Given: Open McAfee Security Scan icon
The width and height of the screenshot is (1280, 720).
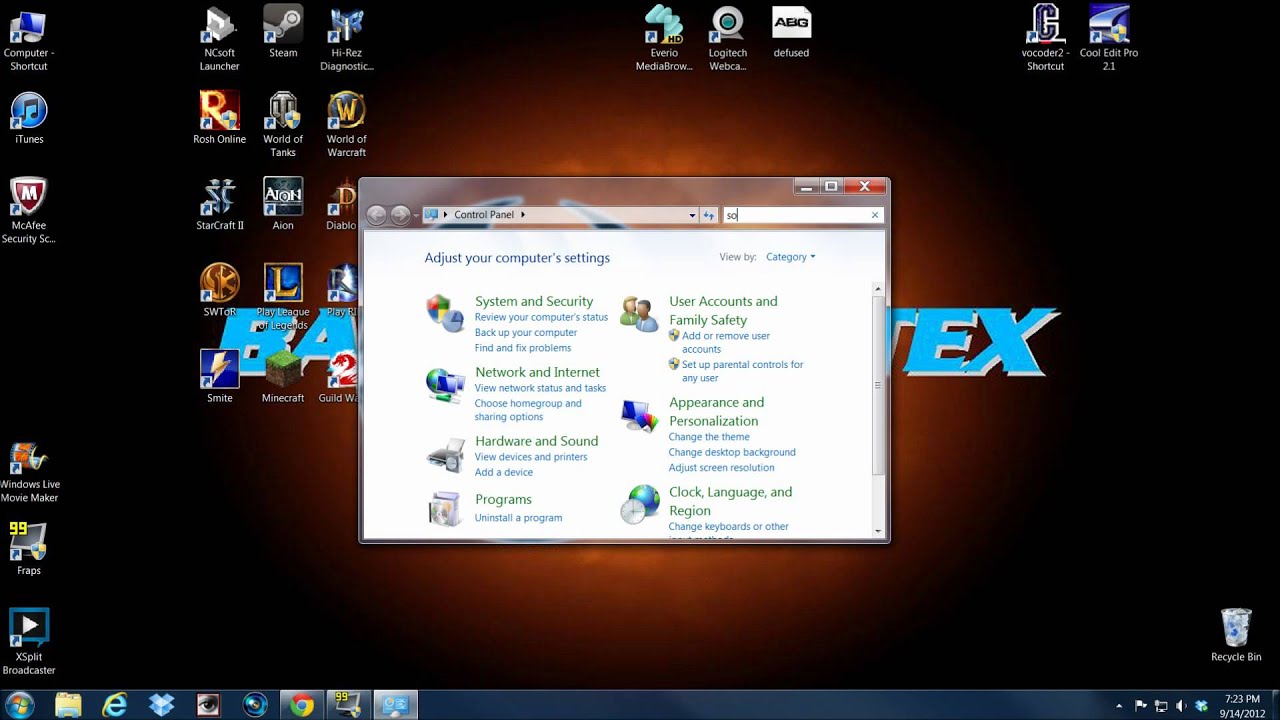Looking at the screenshot, I should 29,211.
